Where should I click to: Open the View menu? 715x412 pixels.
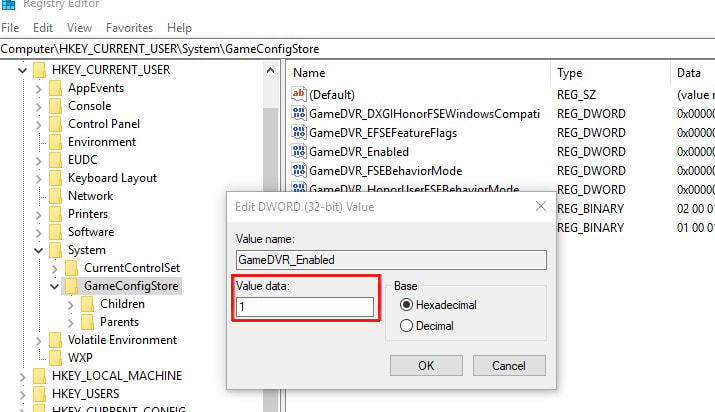(79, 28)
